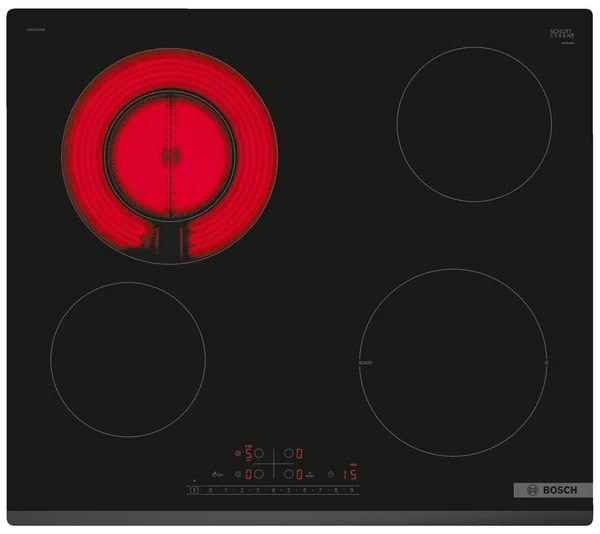Set the power slider to level 3
Viewport: 600px width, 534px height.
coord(257,491)
